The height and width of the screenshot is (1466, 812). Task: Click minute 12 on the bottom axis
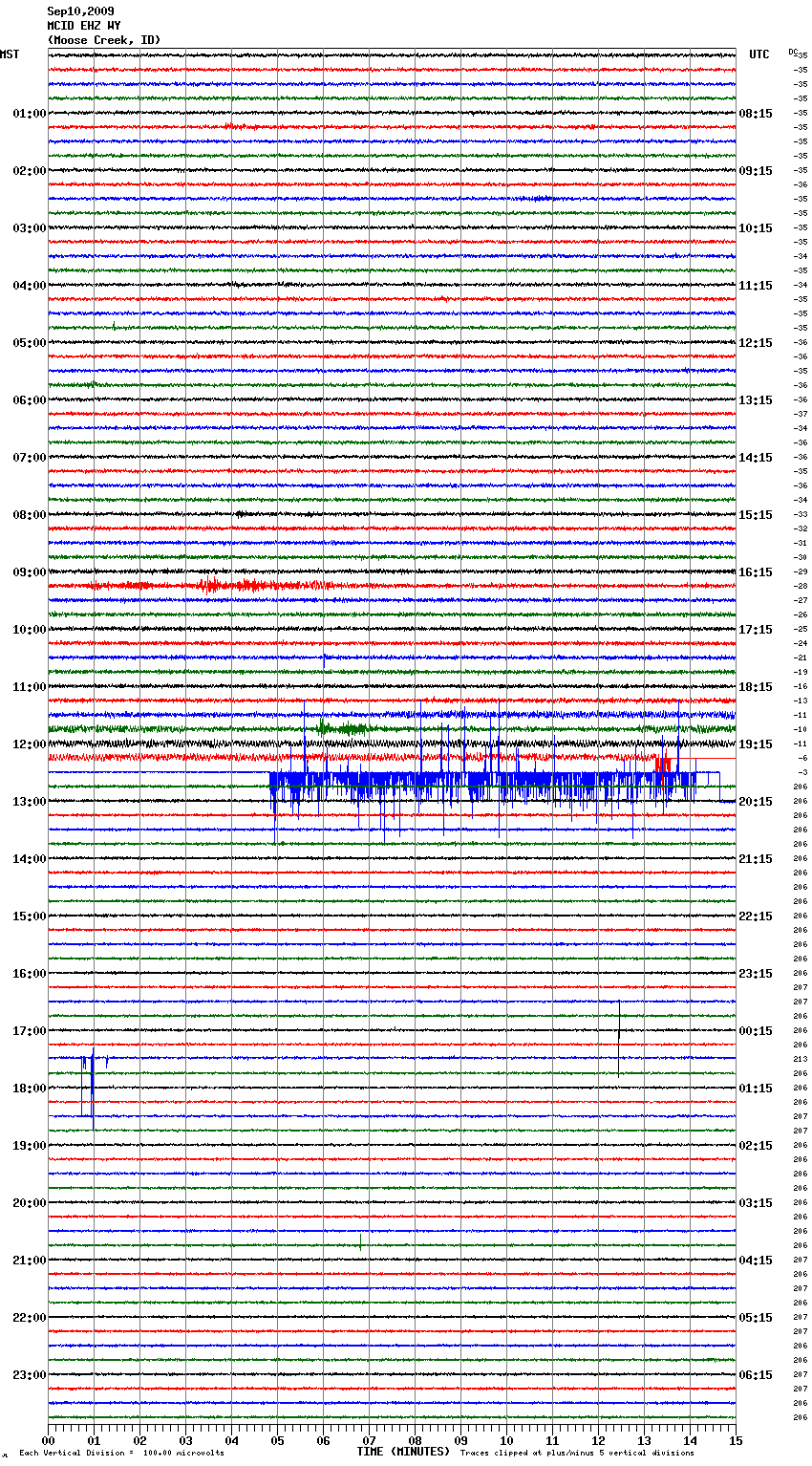click(598, 1440)
